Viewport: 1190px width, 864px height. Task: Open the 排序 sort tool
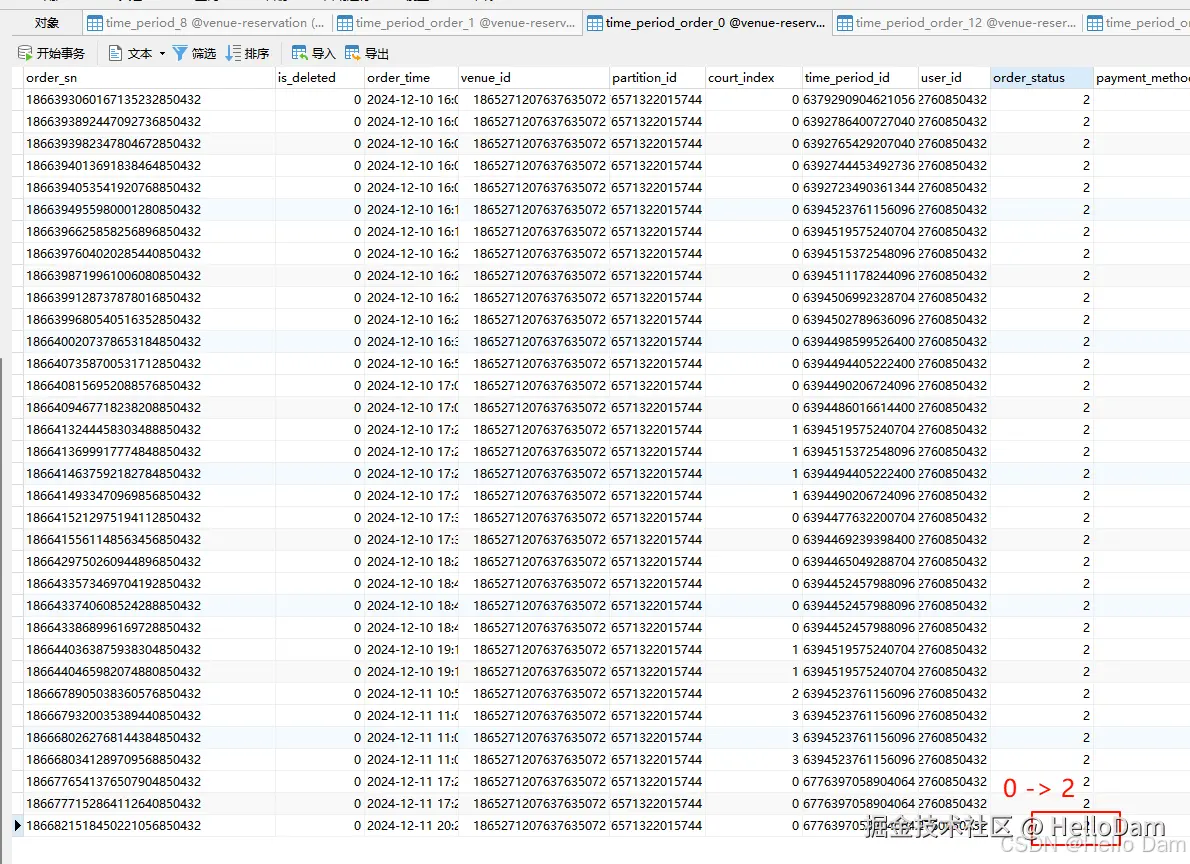click(x=247, y=53)
